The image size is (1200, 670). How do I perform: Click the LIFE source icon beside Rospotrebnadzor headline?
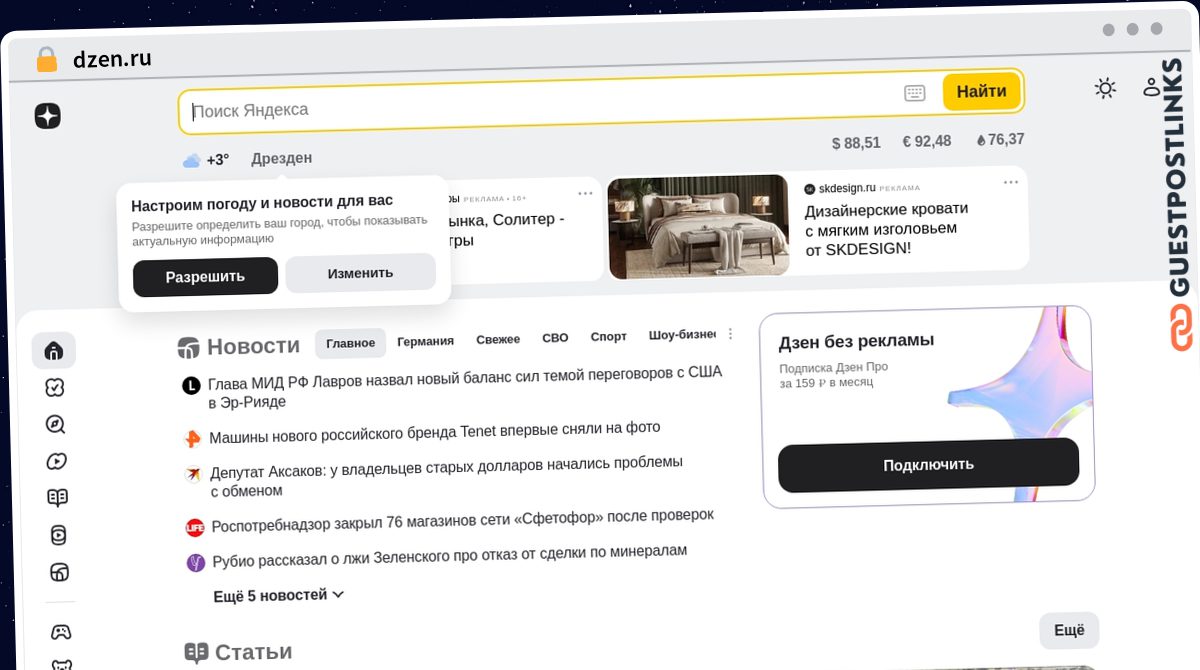pos(195,527)
